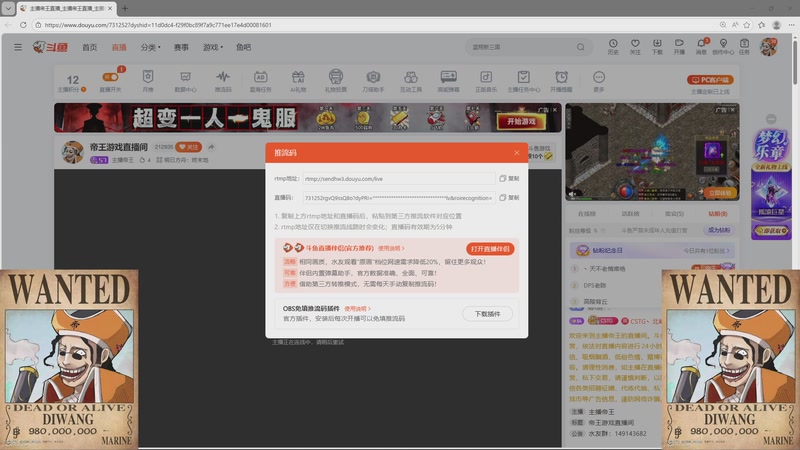The image size is (800, 450).
Task: Go to 赛事 in top navigation
Action: pos(181,47)
